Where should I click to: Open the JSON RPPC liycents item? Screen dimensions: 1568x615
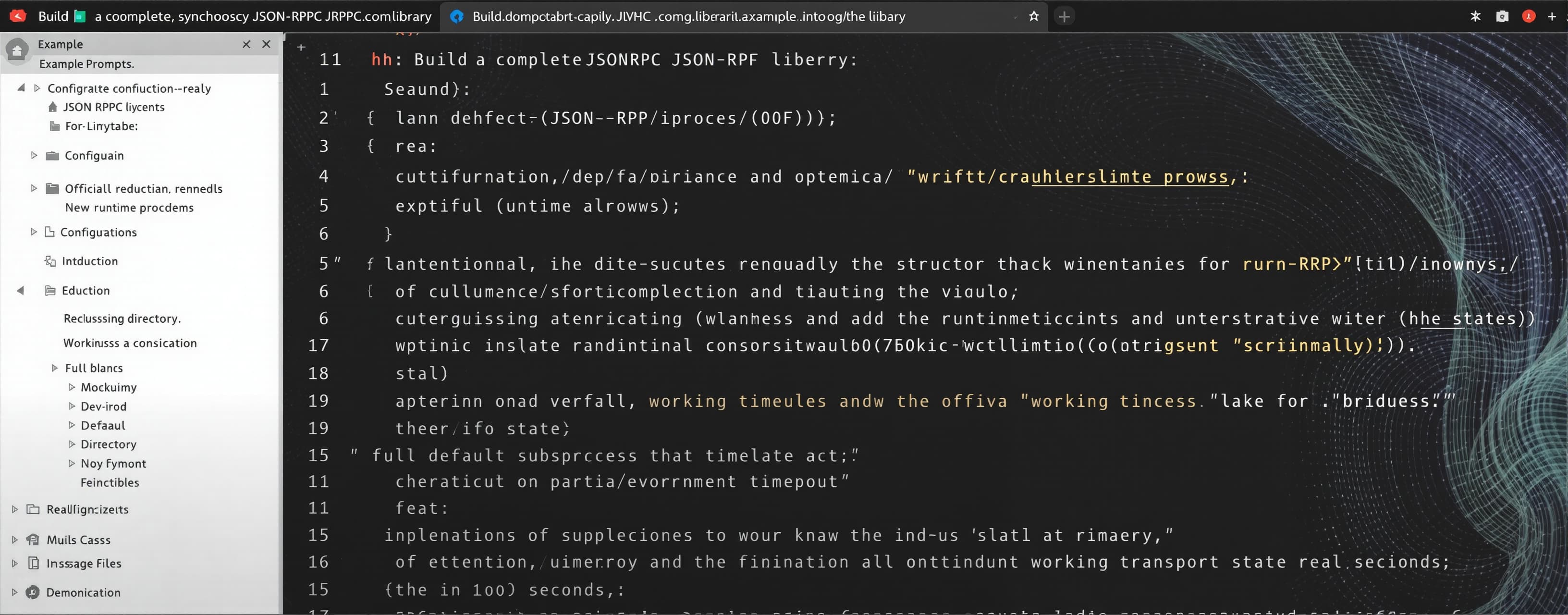tap(114, 107)
